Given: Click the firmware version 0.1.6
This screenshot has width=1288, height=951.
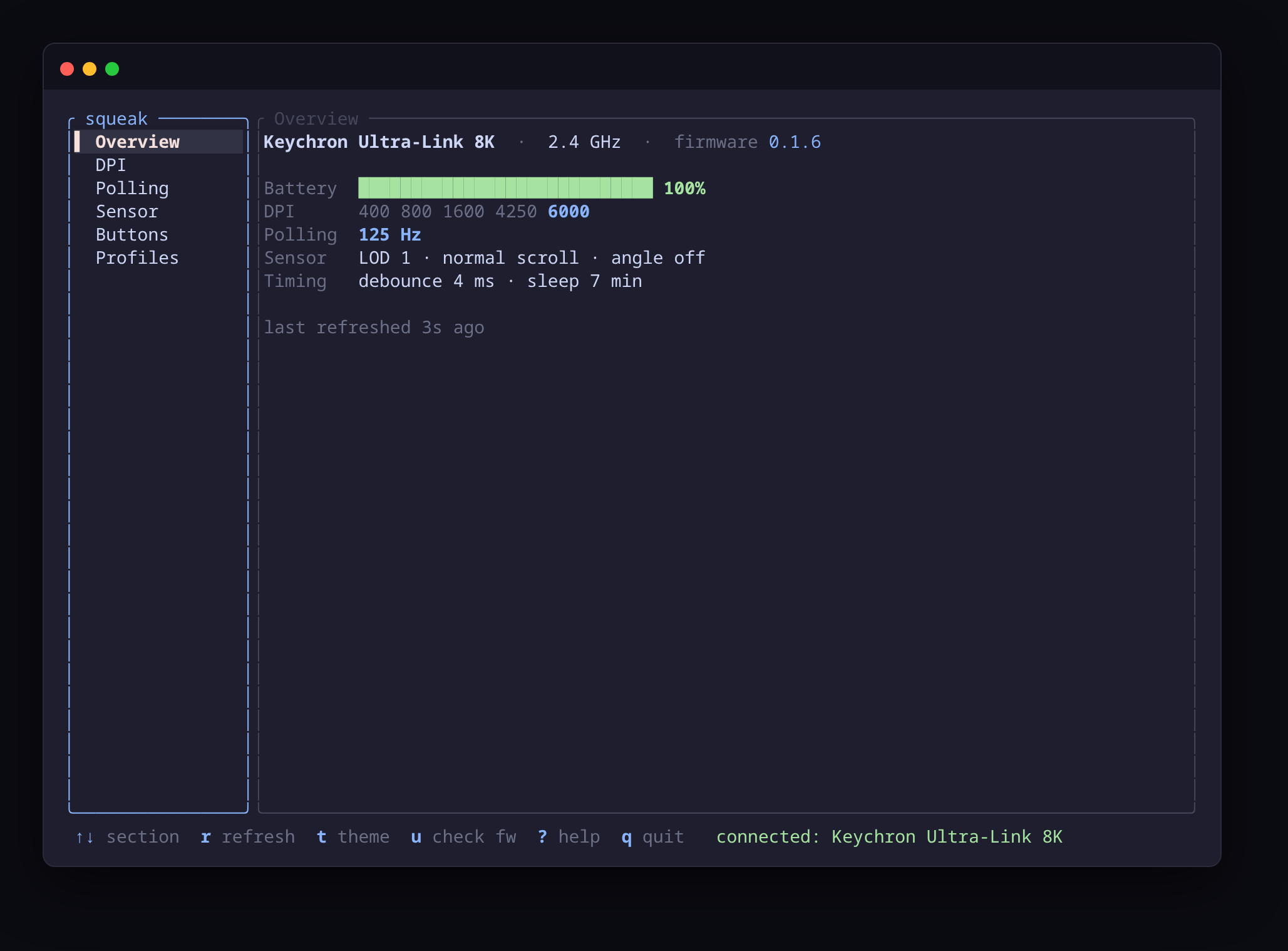Looking at the screenshot, I should (x=795, y=142).
